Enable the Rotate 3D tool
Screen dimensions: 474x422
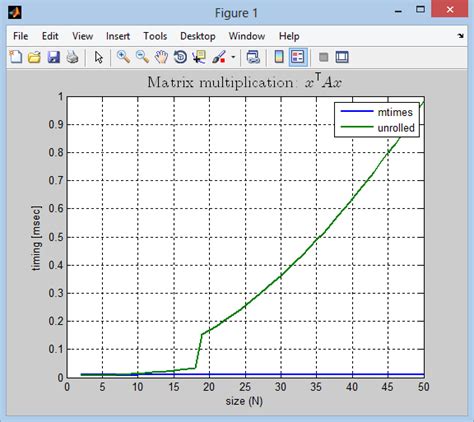pos(180,57)
